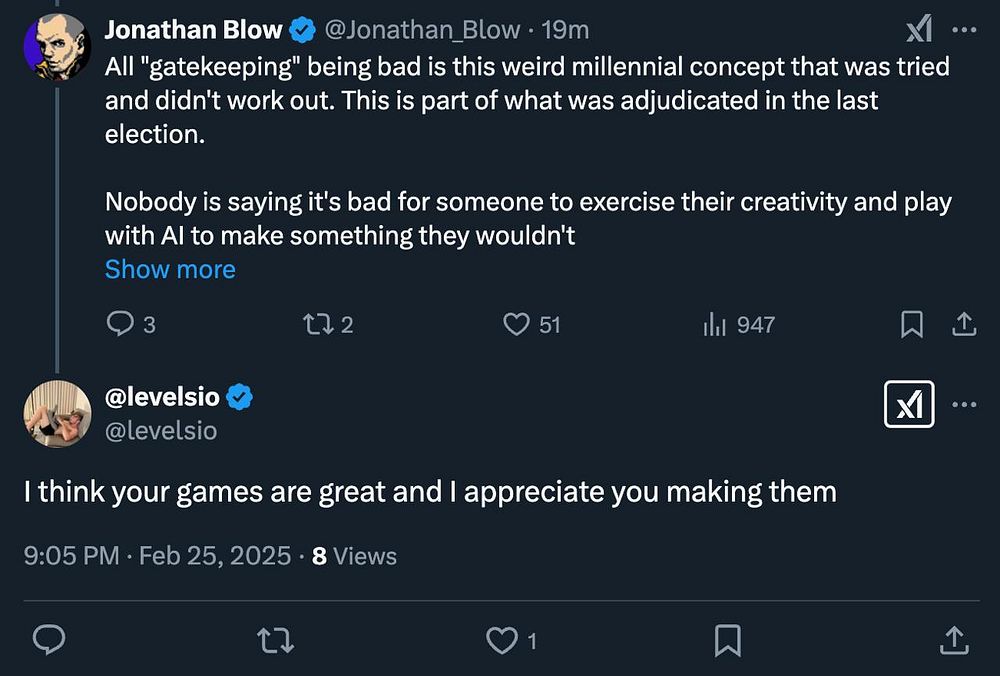Open levelsio's profile avatar
This screenshot has width=1000, height=676.
coord(57,414)
